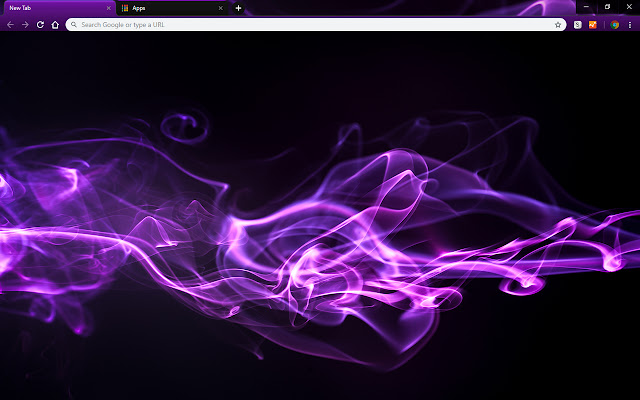This screenshot has height=400, width=640.
Task: Bookmark this page with the star
Action: (x=558, y=24)
